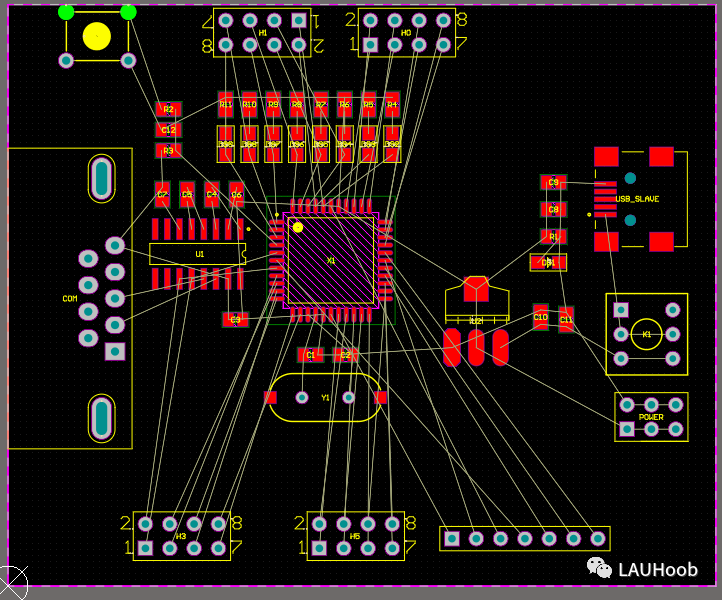Click the POWER header label
This screenshot has width=722, height=600.
point(651,417)
